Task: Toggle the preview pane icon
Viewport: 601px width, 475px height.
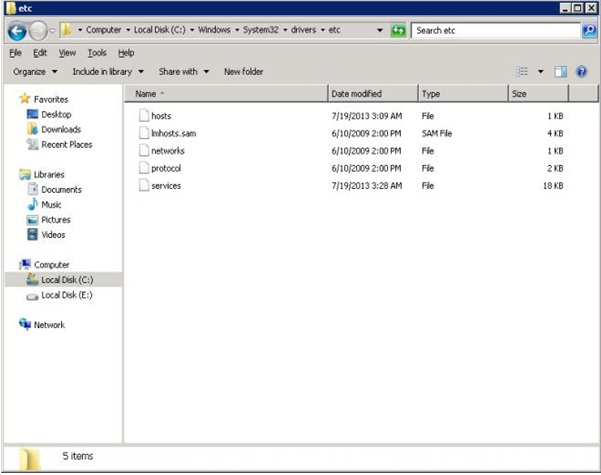Action: pyautogui.click(x=560, y=72)
